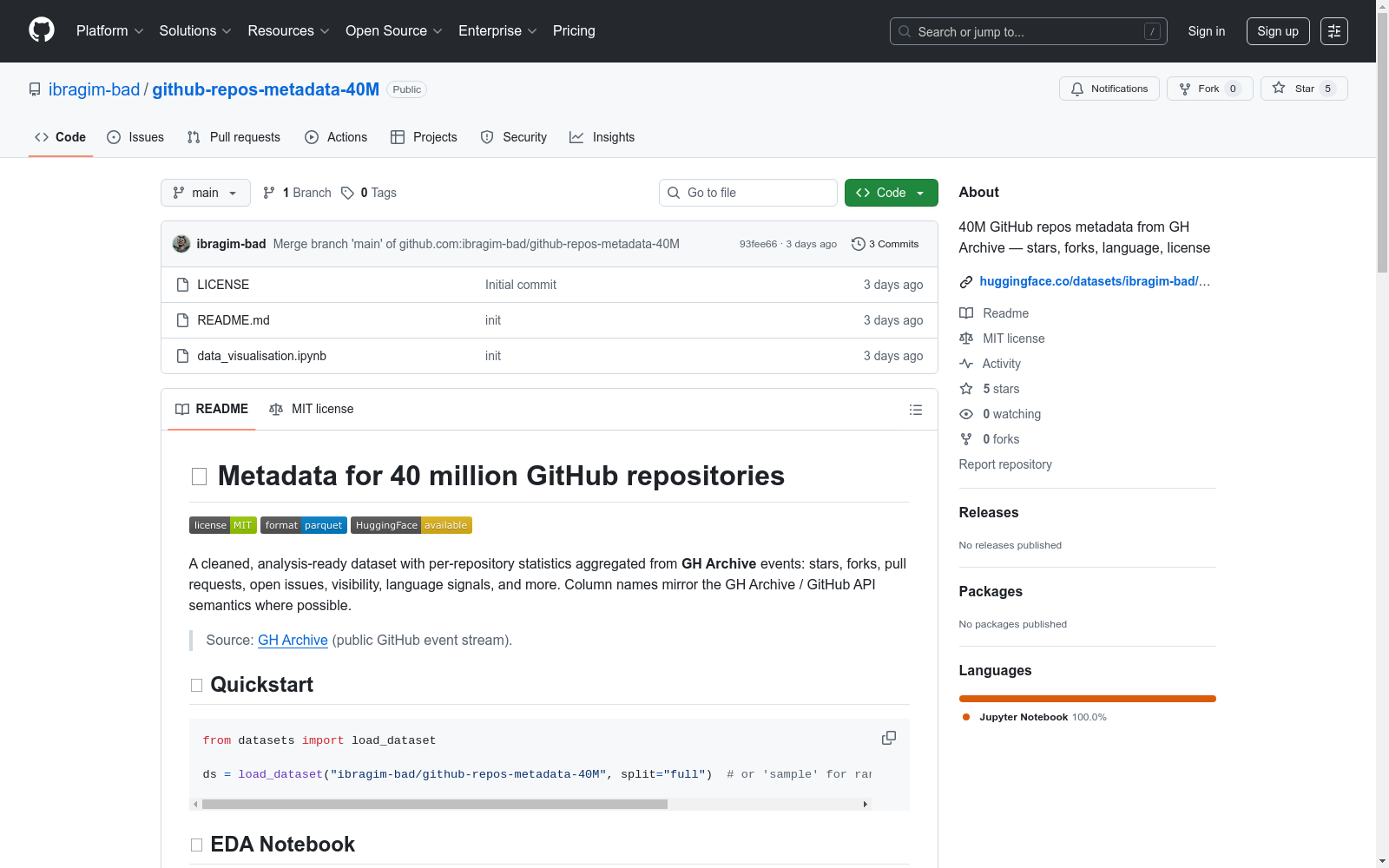Click the data_visualisation.ipynb file icon

click(182, 356)
